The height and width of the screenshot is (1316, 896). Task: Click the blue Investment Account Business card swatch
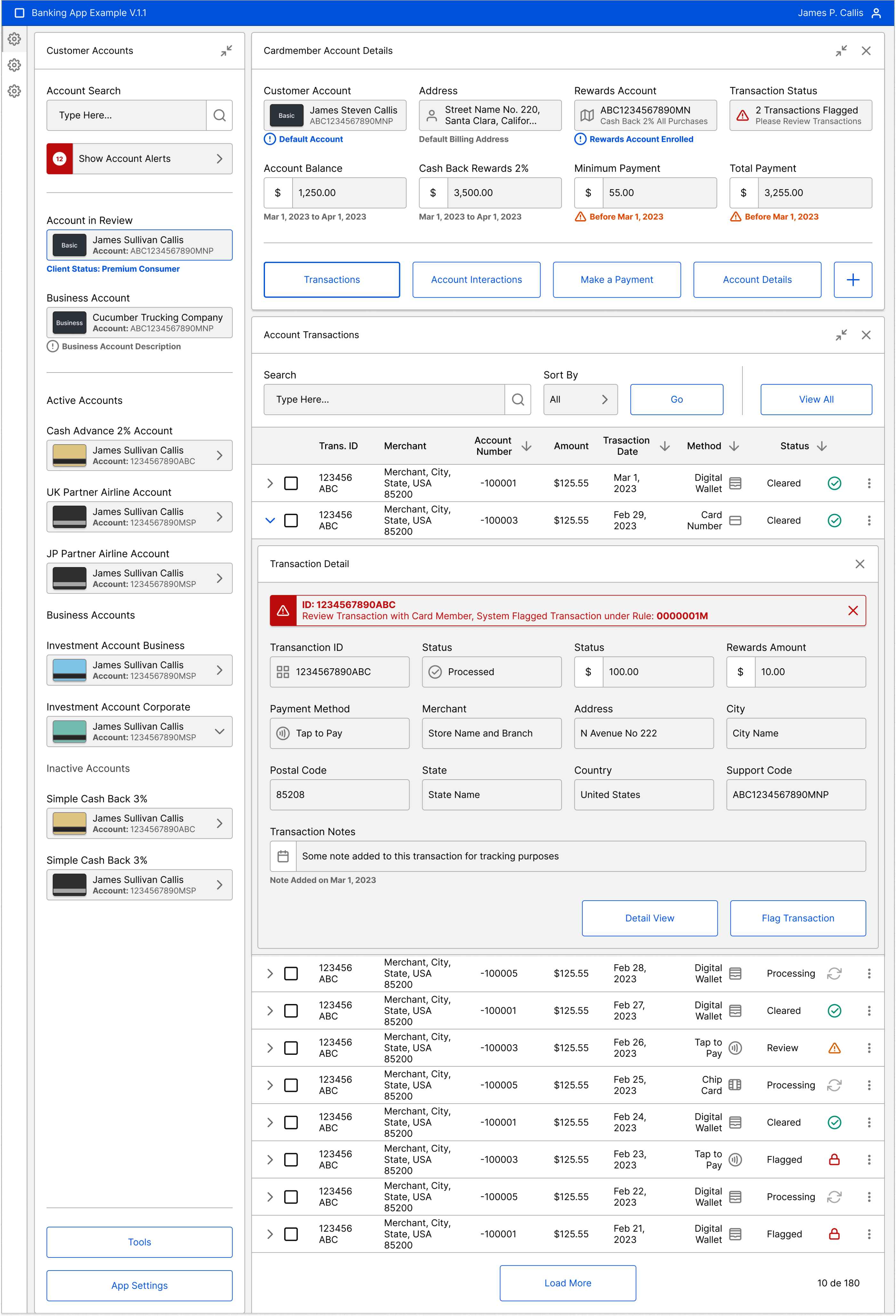[x=69, y=670]
